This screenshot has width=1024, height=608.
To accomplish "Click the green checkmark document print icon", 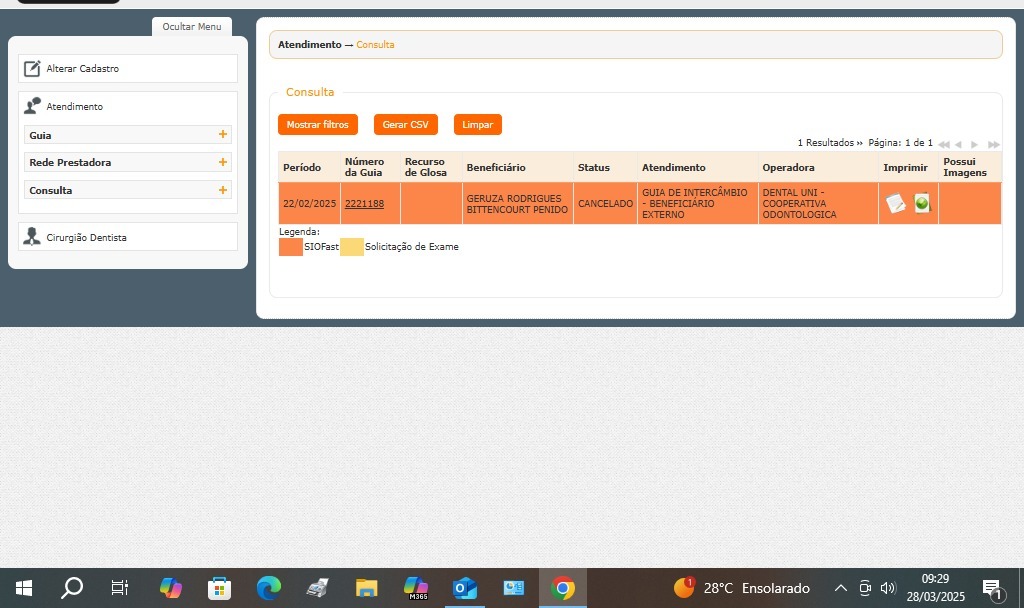I will point(922,203).
